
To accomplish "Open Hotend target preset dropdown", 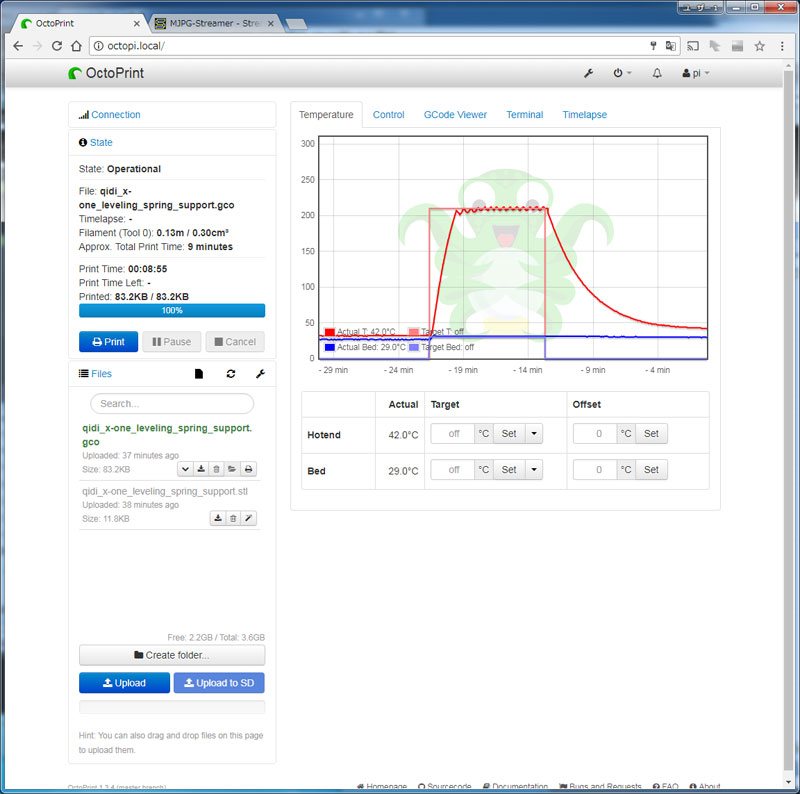I will (534, 434).
